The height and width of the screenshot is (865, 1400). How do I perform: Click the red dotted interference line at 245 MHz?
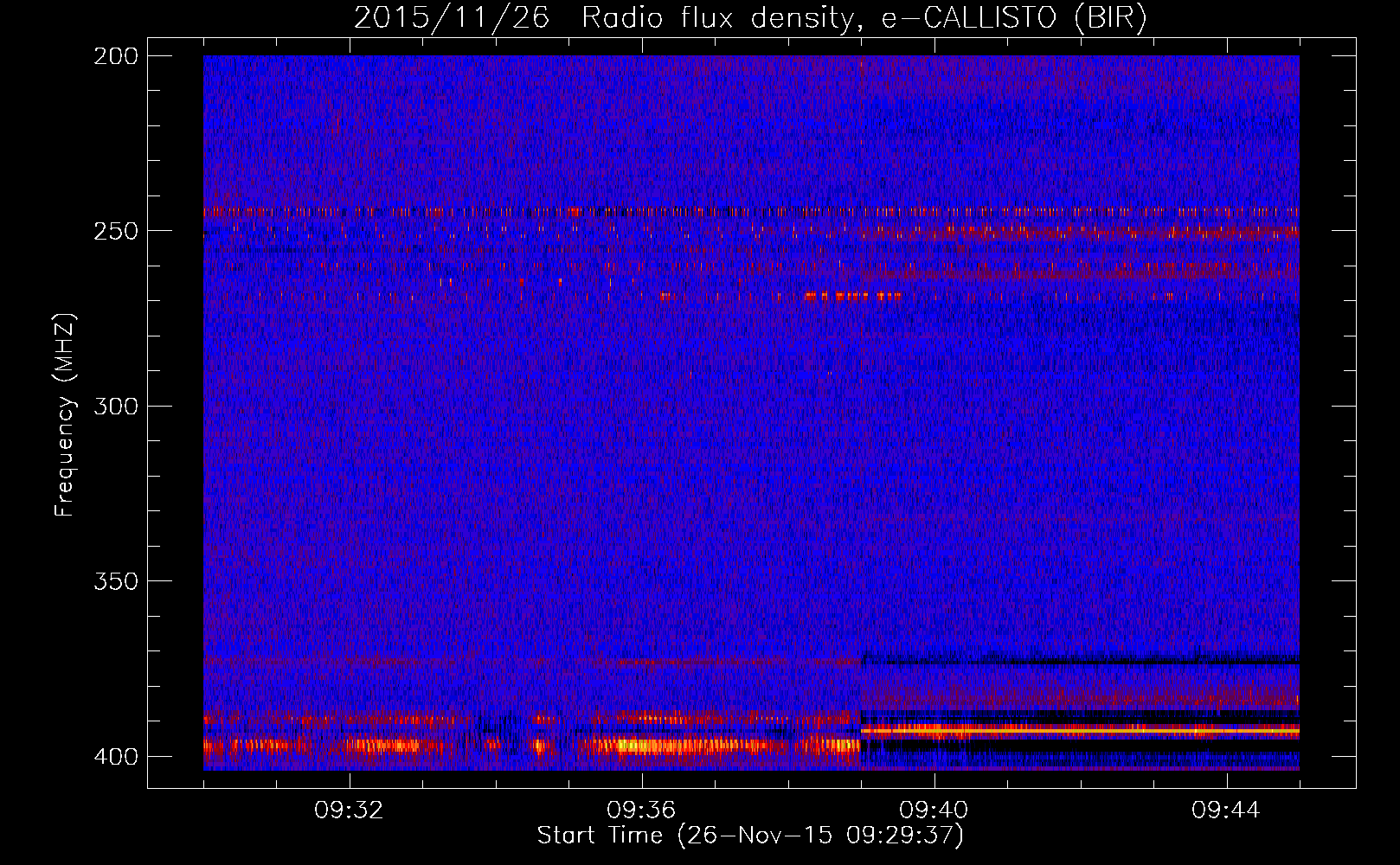pos(751,211)
